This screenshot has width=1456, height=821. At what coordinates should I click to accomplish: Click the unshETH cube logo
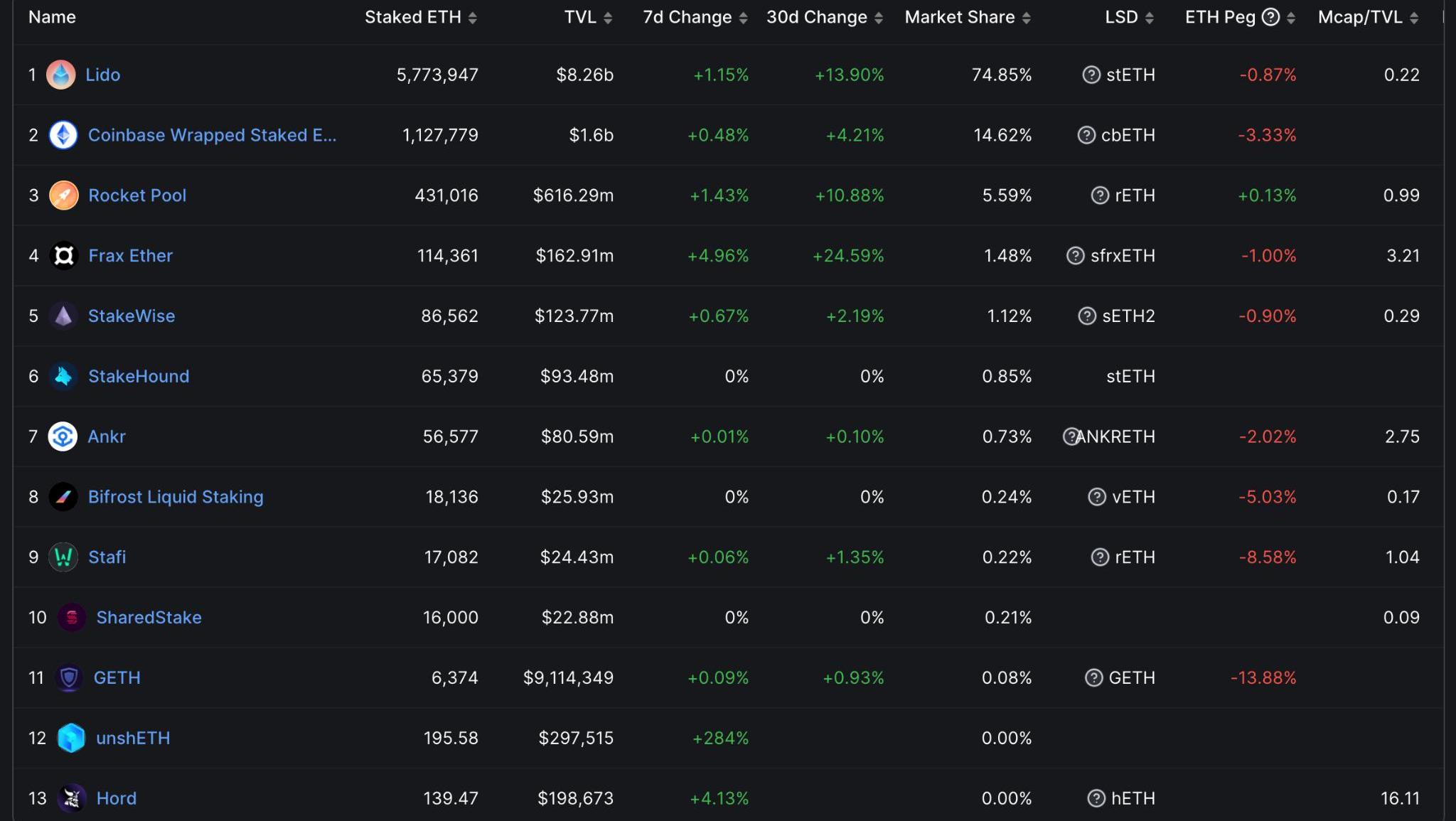tap(71, 738)
